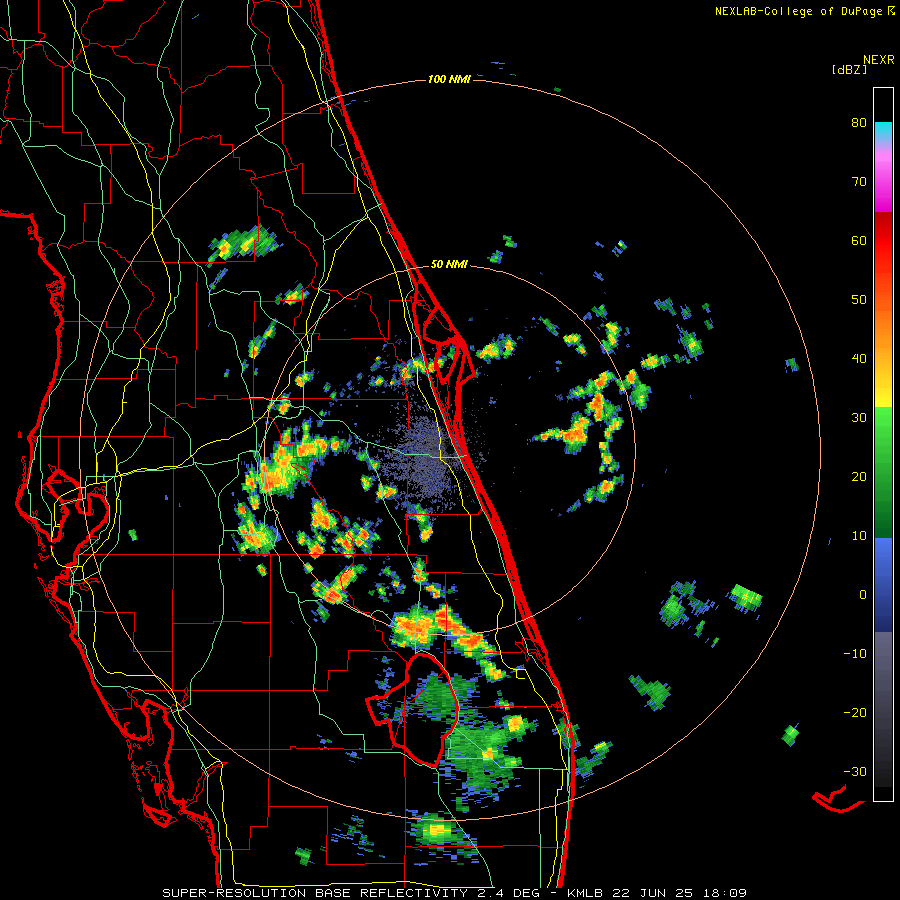Viewport: 900px width, 900px height.
Task: Click the 60 value on the dBZ scale
Action: (859, 240)
